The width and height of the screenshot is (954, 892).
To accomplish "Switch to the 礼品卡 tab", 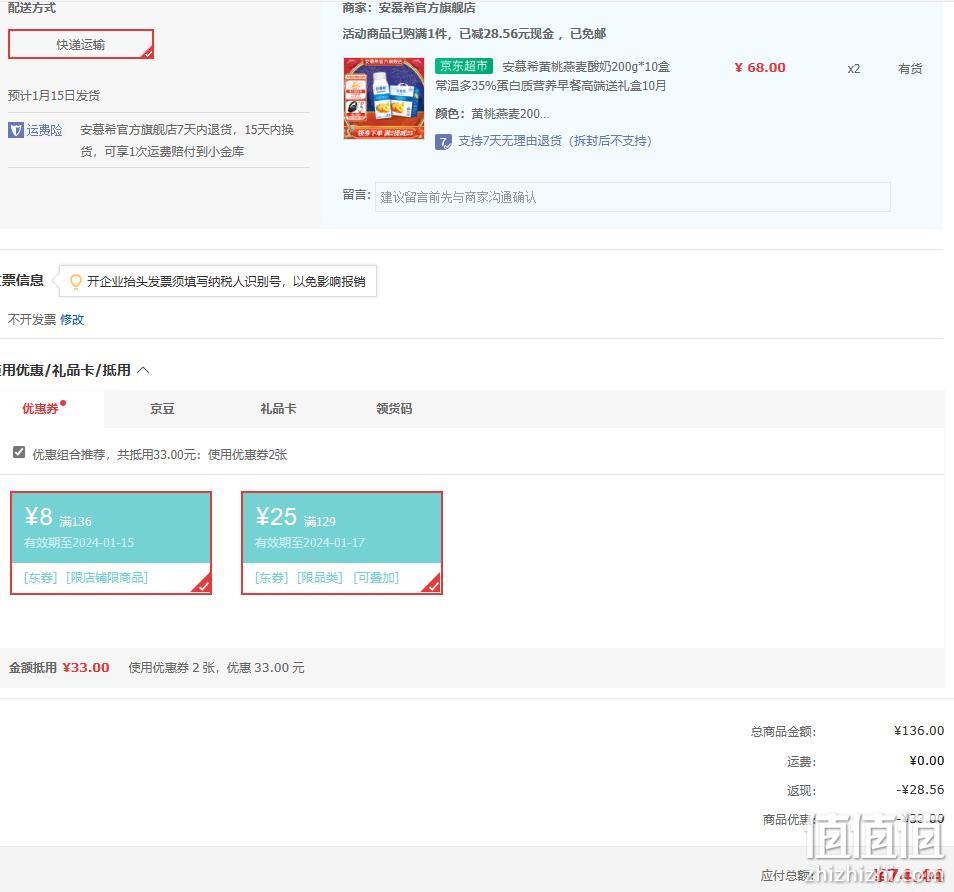I will [x=278, y=408].
